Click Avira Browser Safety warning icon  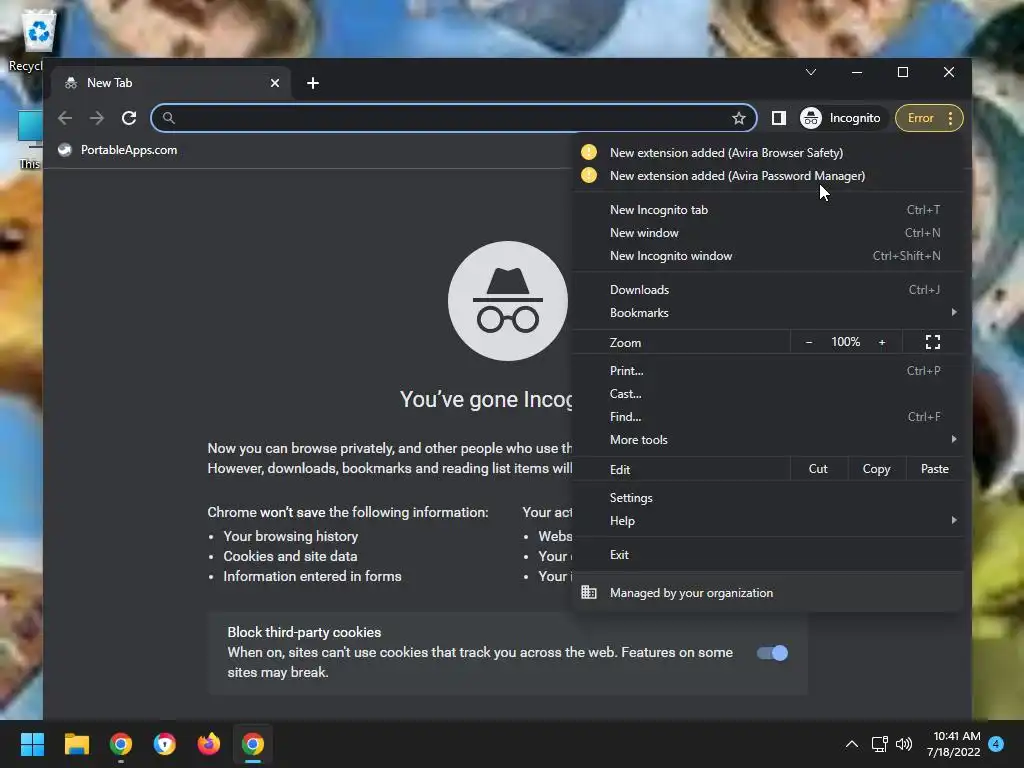click(x=588, y=152)
